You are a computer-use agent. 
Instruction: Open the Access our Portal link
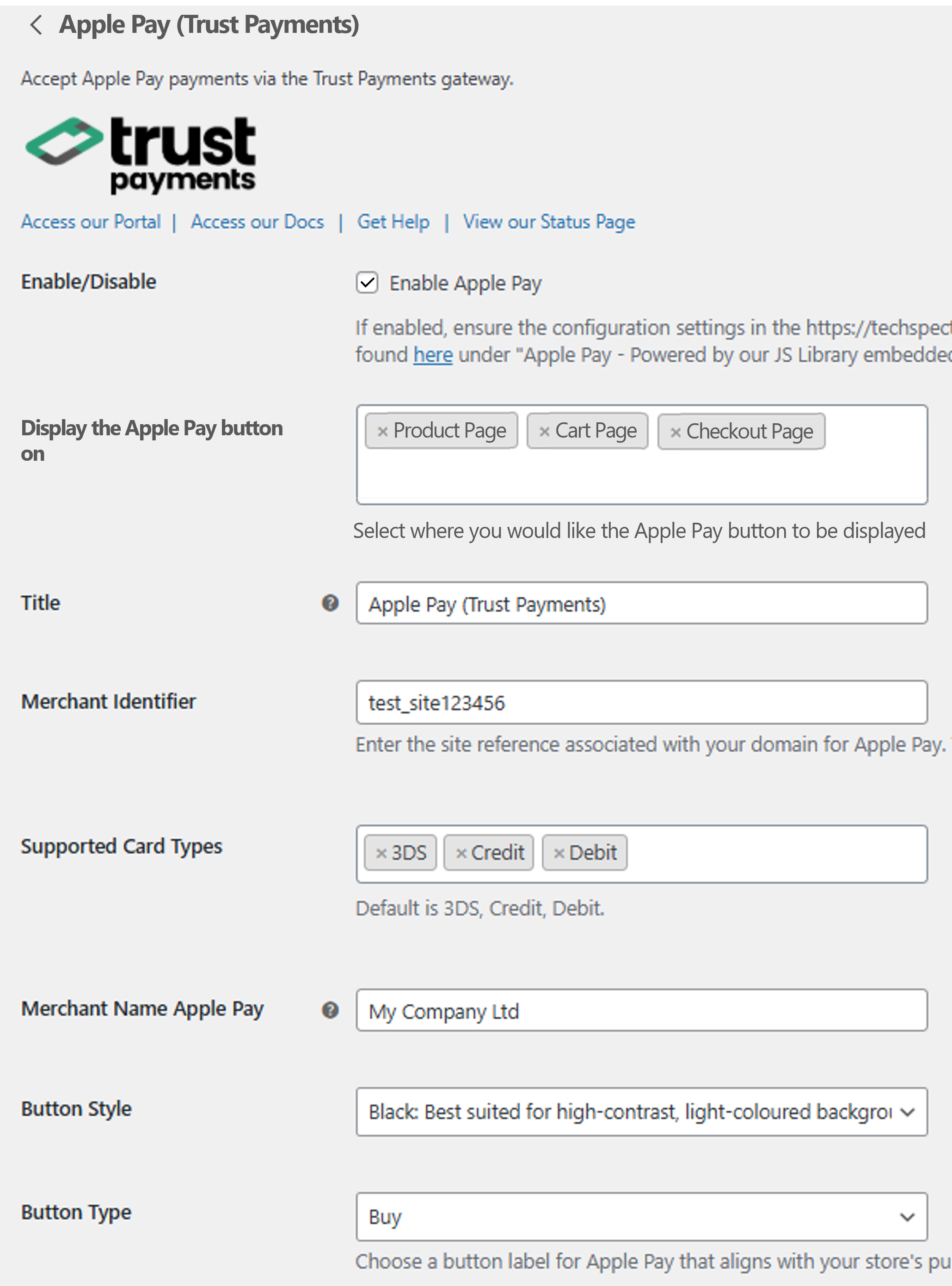click(91, 222)
